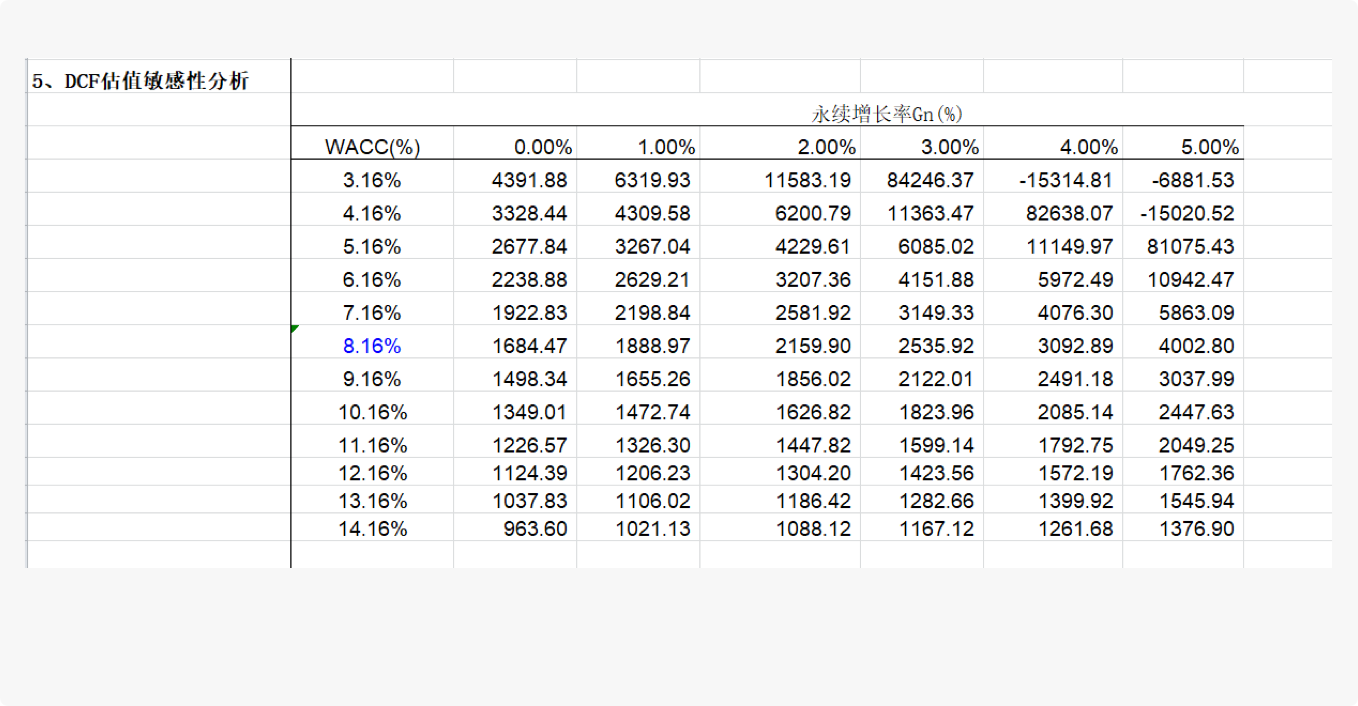Select the WACC(%) column header cell
The height and width of the screenshot is (706, 1358).
pos(372,147)
